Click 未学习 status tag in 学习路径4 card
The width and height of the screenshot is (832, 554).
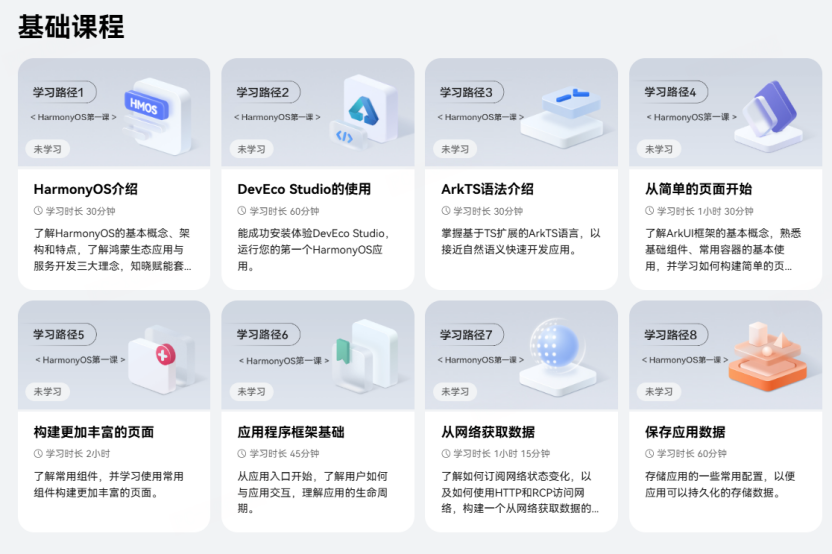[659, 149]
